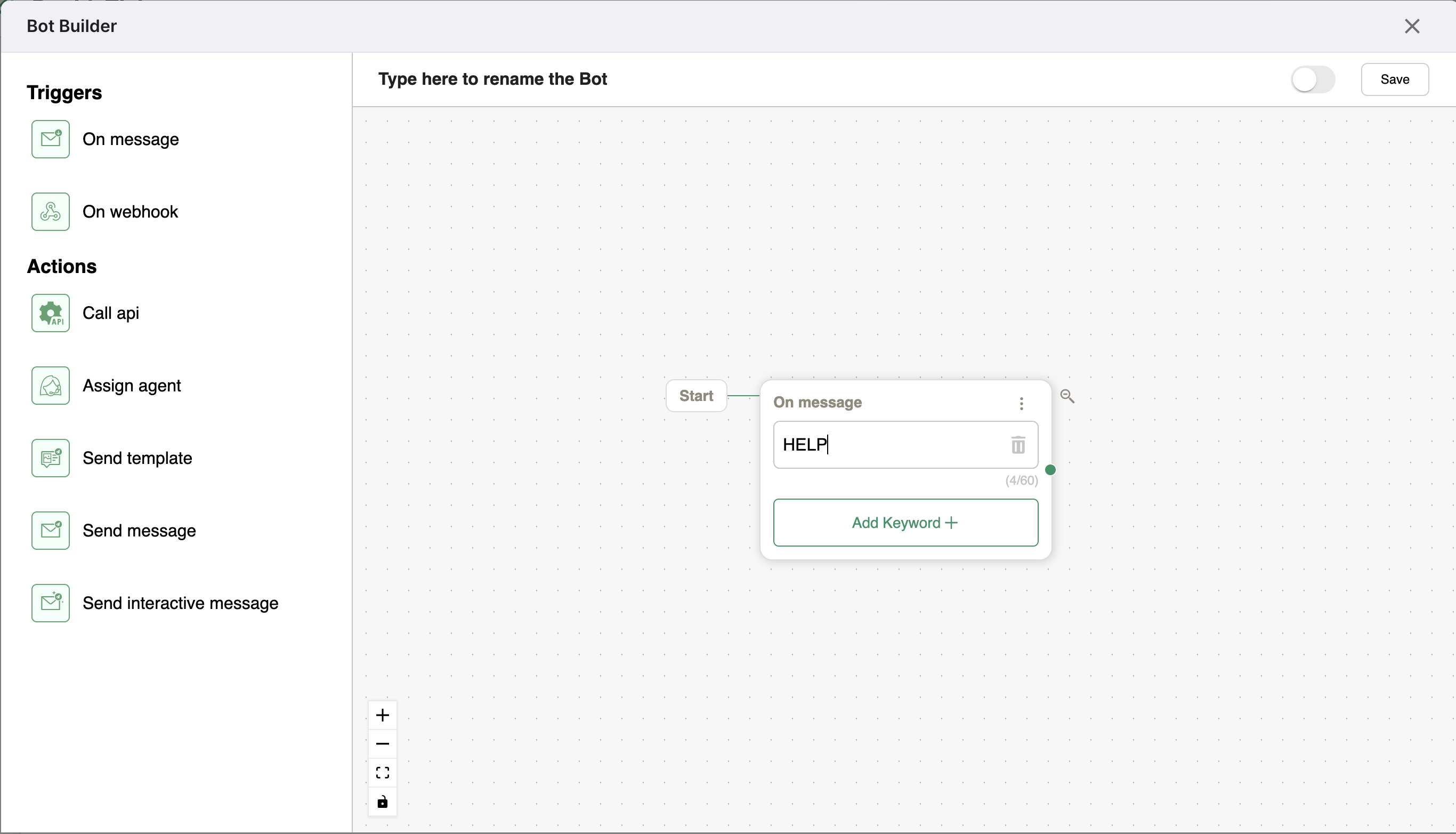The width and height of the screenshot is (1456, 834).
Task: Zoom out using the minus canvas control
Action: [x=382, y=743]
